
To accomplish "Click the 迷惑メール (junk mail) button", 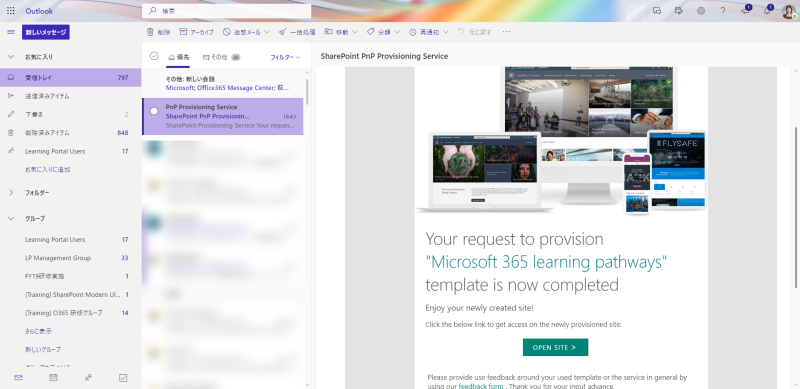I will (x=242, y=32).
